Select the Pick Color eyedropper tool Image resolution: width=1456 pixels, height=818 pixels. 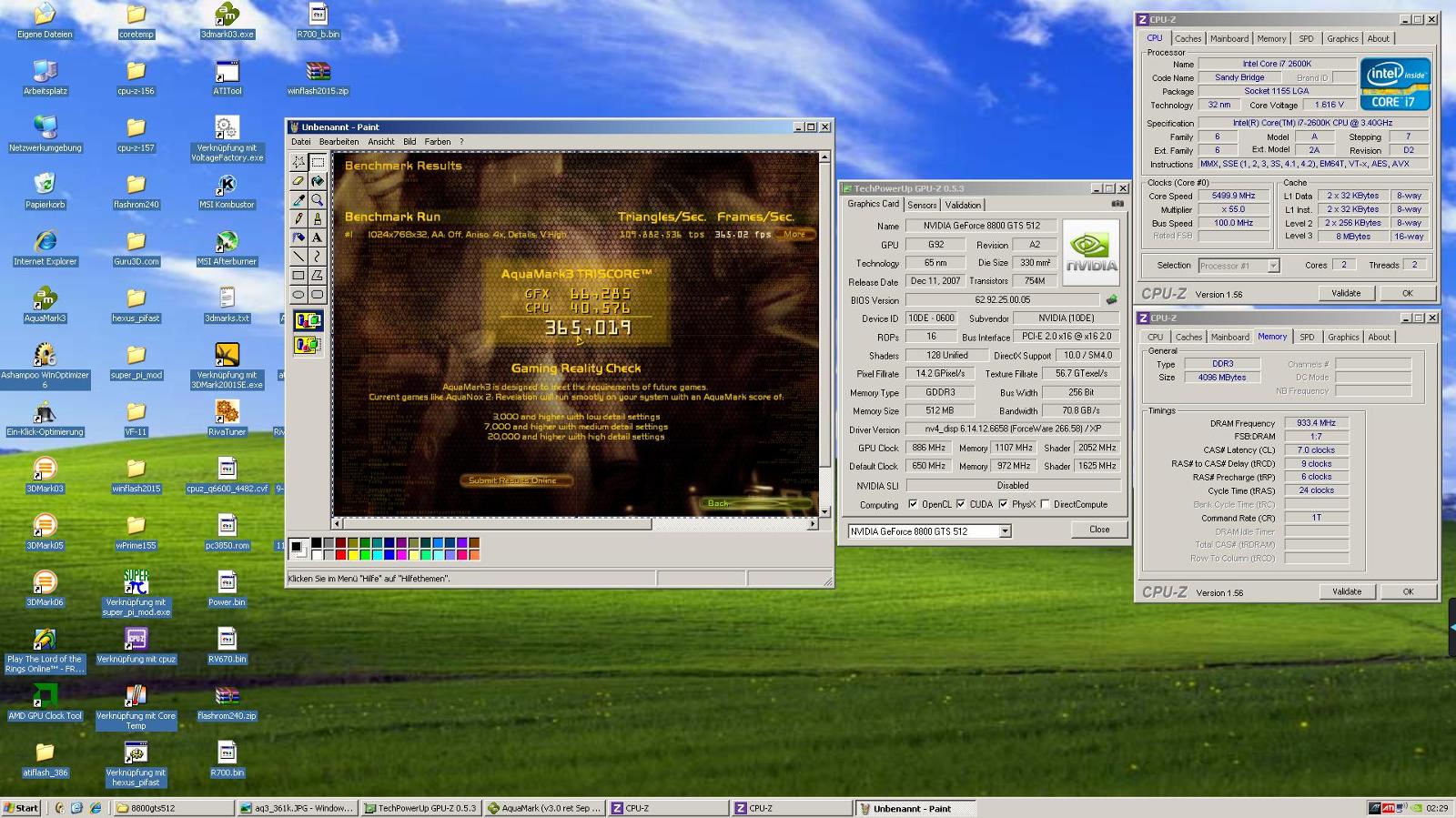(x=298, y=200)
